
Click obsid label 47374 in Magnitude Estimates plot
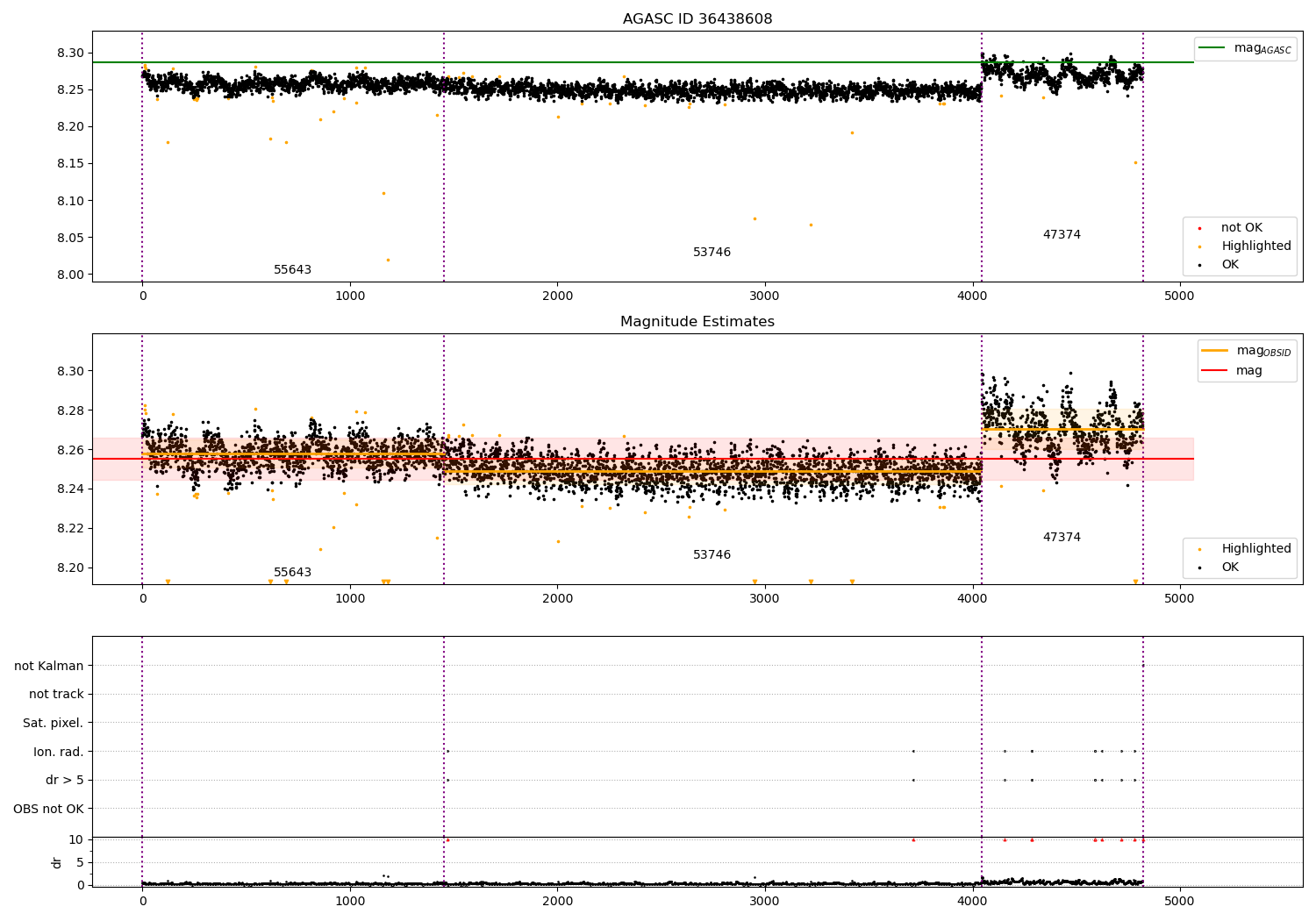(x=1062, y=538)
